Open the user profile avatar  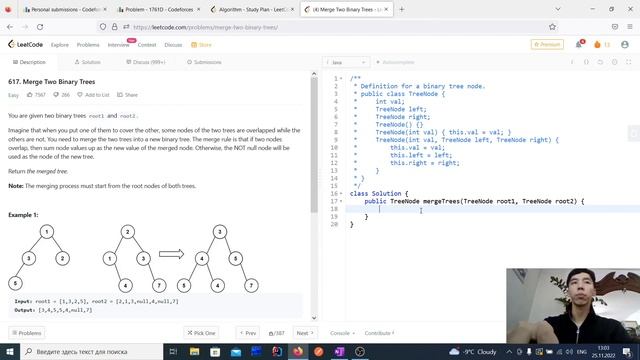[624, 44]
